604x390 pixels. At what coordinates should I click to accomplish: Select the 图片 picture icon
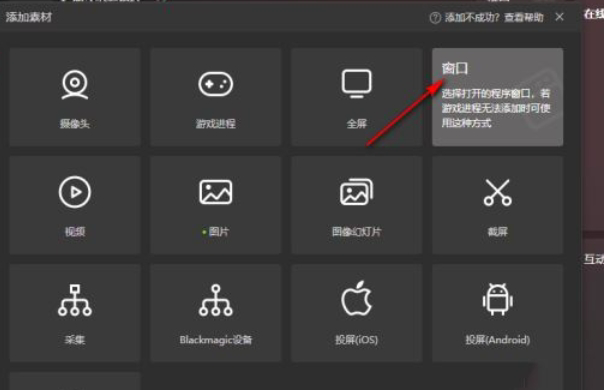(215, 192)
